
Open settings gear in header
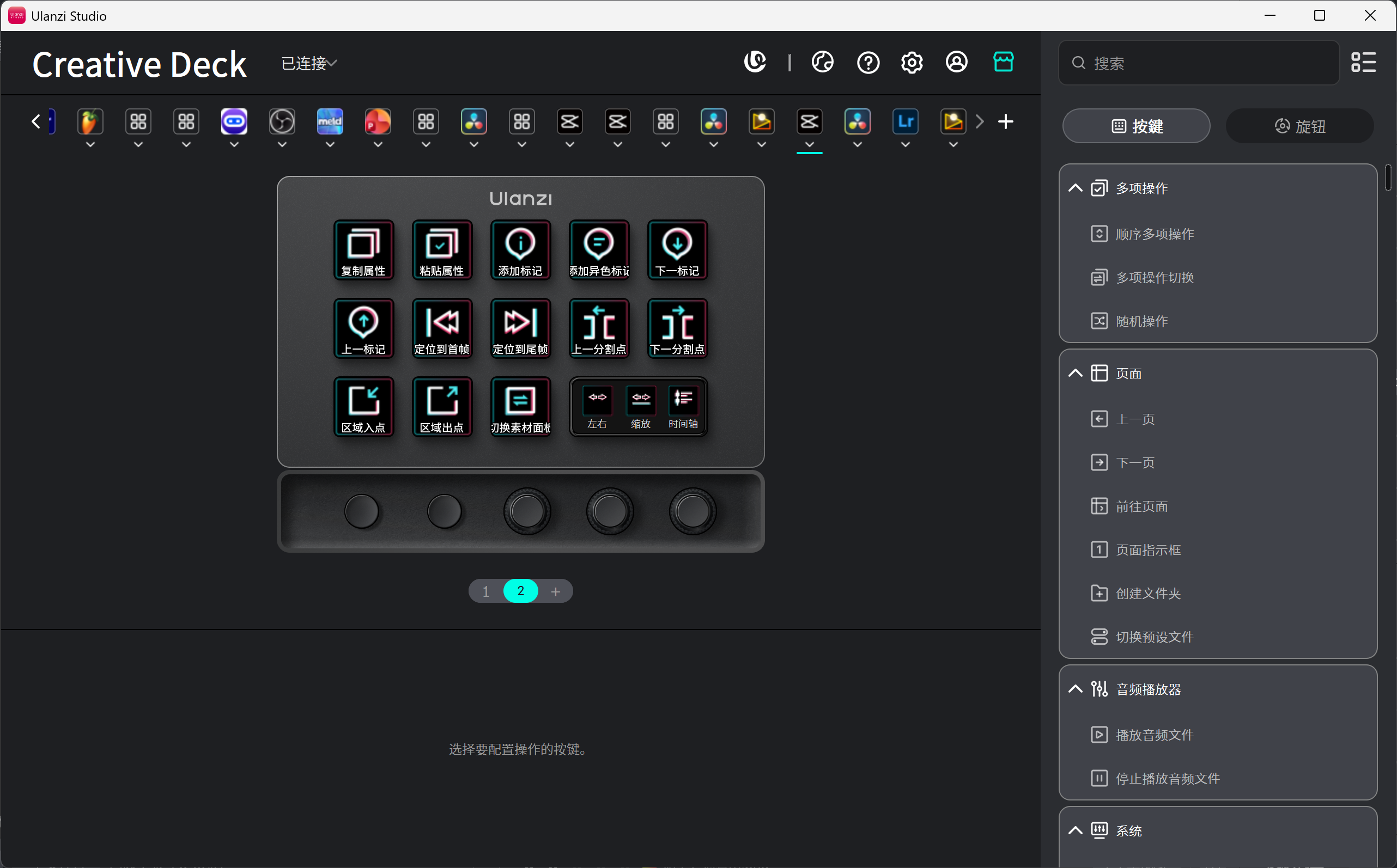(x=912, y=62)
